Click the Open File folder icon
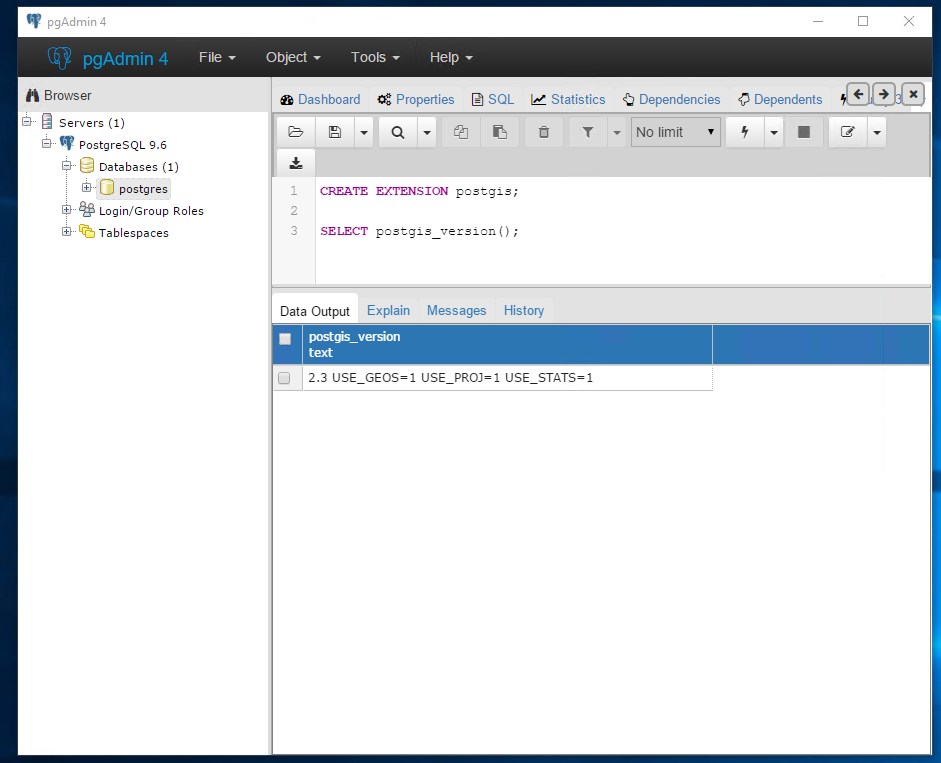 [295, 132]
